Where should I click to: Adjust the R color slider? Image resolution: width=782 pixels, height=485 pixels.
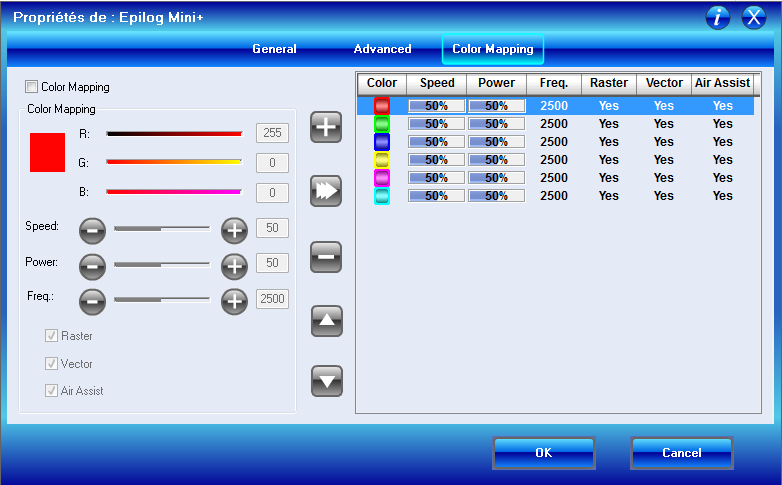174,134
